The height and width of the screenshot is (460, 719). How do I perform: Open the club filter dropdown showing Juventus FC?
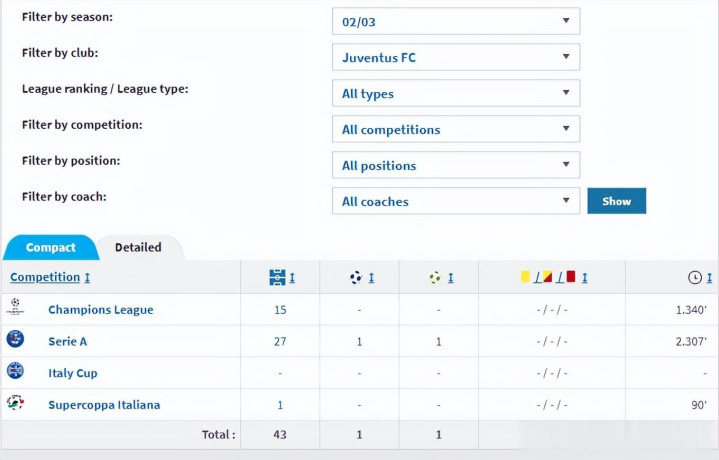coord(456,57)
